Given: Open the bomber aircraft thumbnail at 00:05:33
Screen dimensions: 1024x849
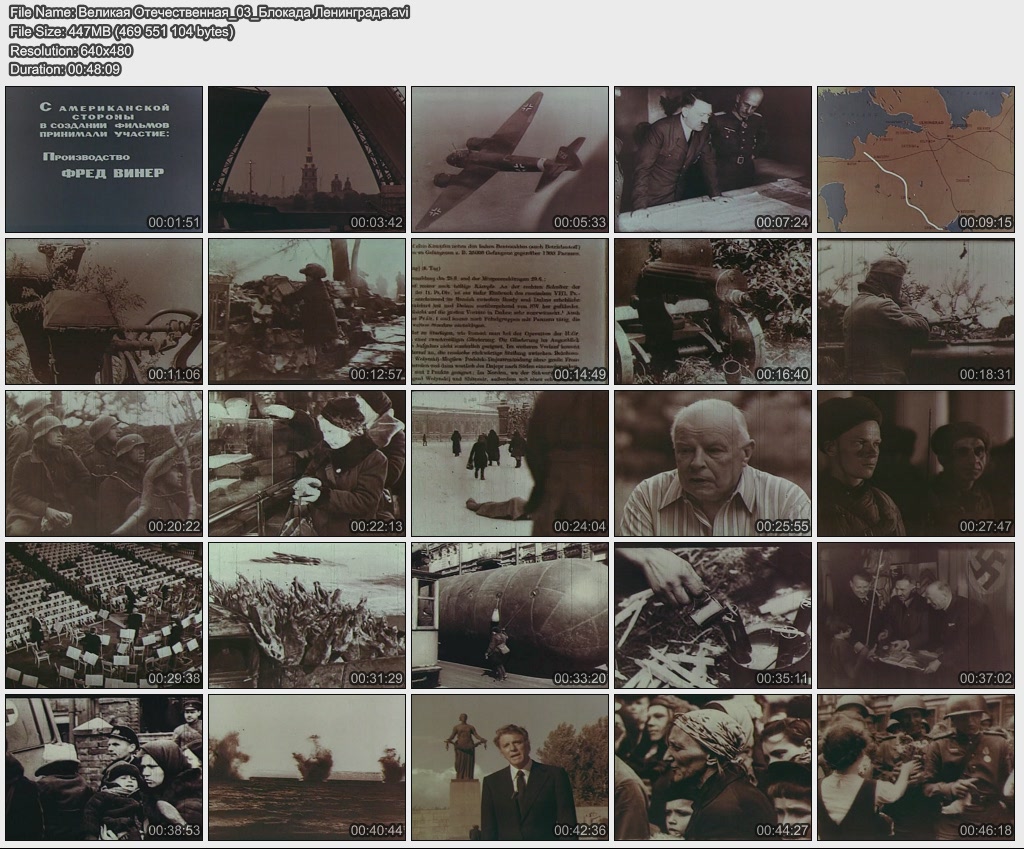Looking at the screenshot, I should click(x=510, y=159).
